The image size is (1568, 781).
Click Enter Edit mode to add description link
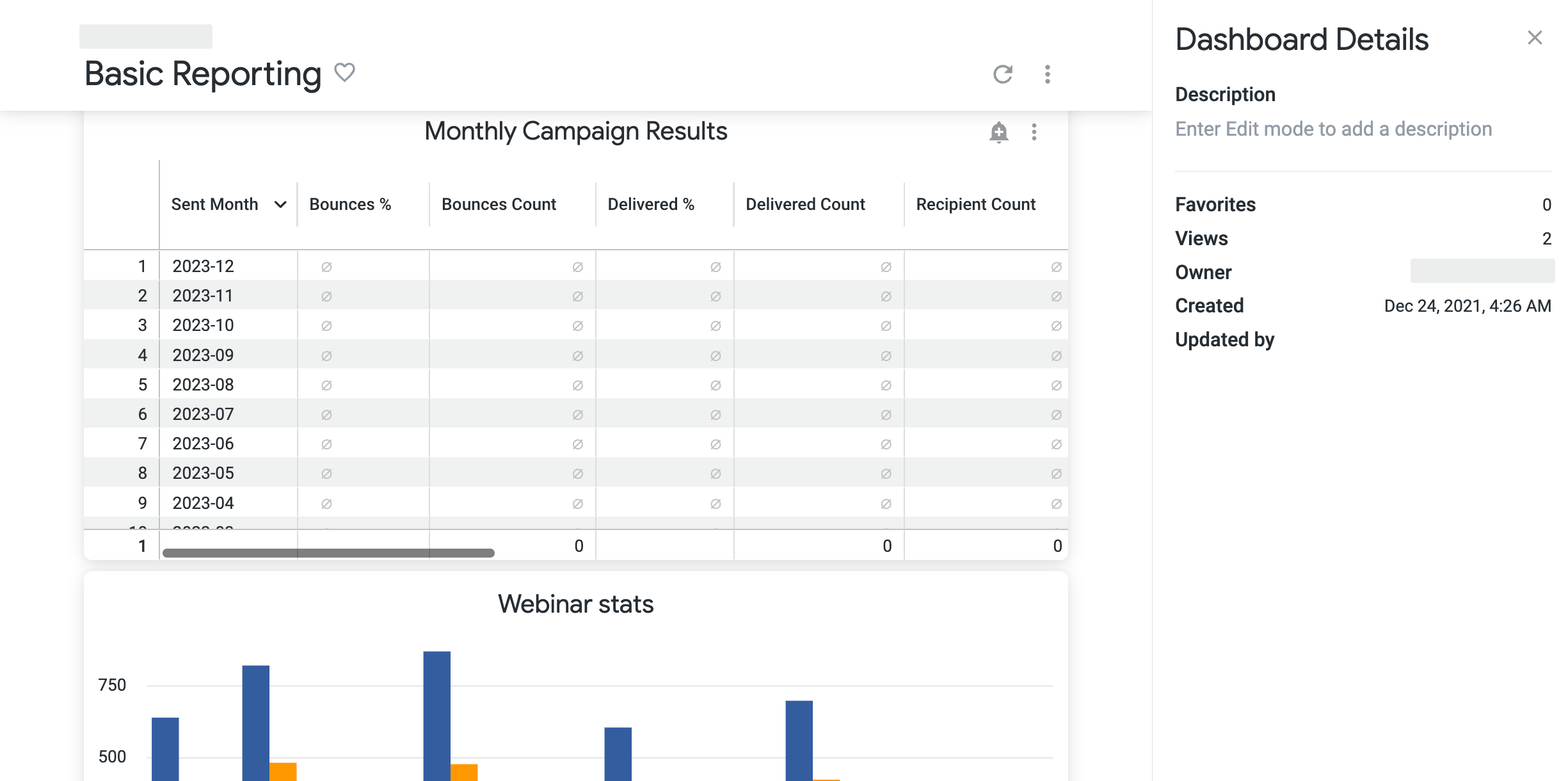(x=1333, y=128)
